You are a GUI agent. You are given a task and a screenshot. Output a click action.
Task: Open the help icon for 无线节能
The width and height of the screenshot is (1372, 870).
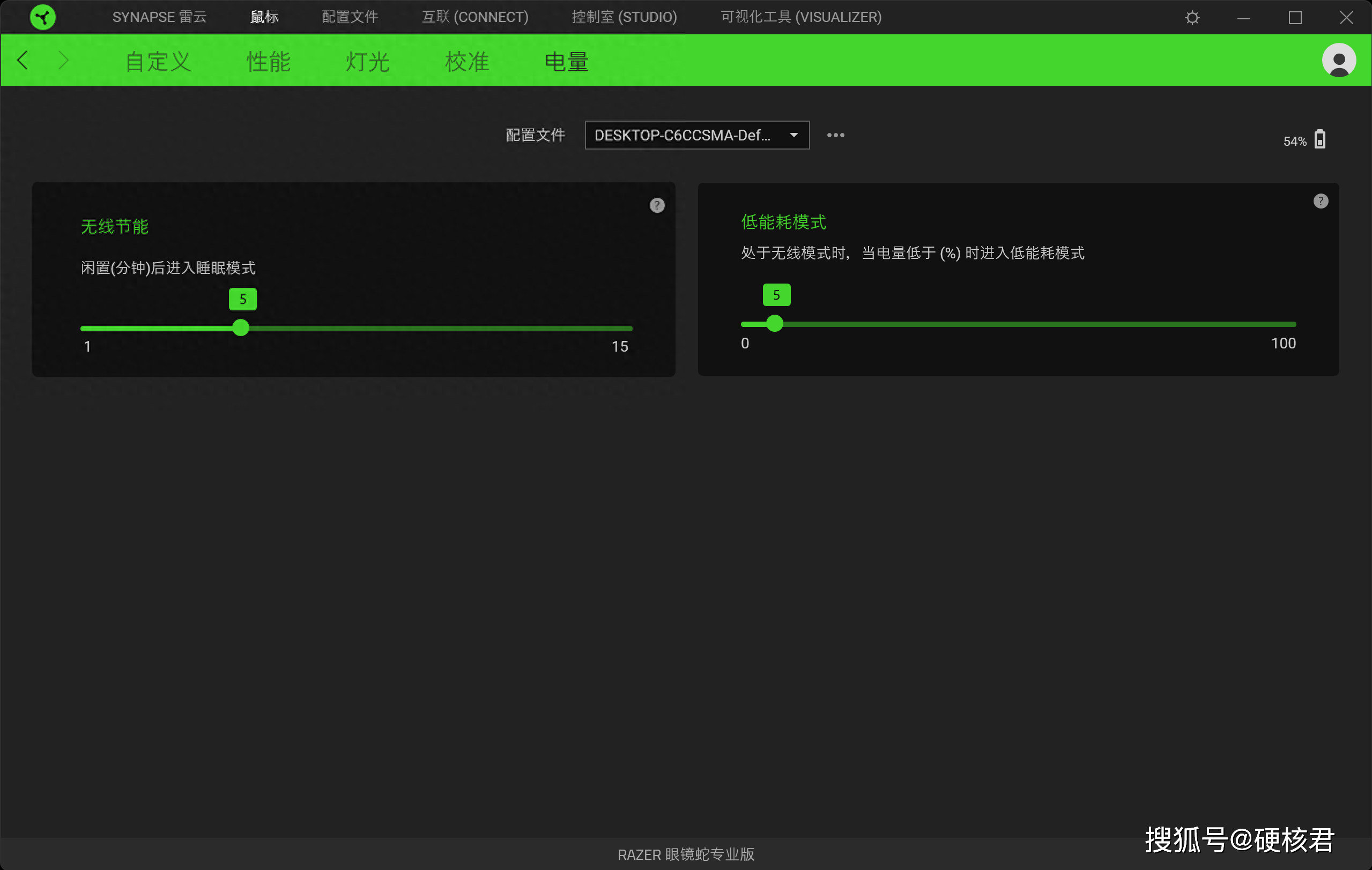pyautogui.click(x=657, y=205)
